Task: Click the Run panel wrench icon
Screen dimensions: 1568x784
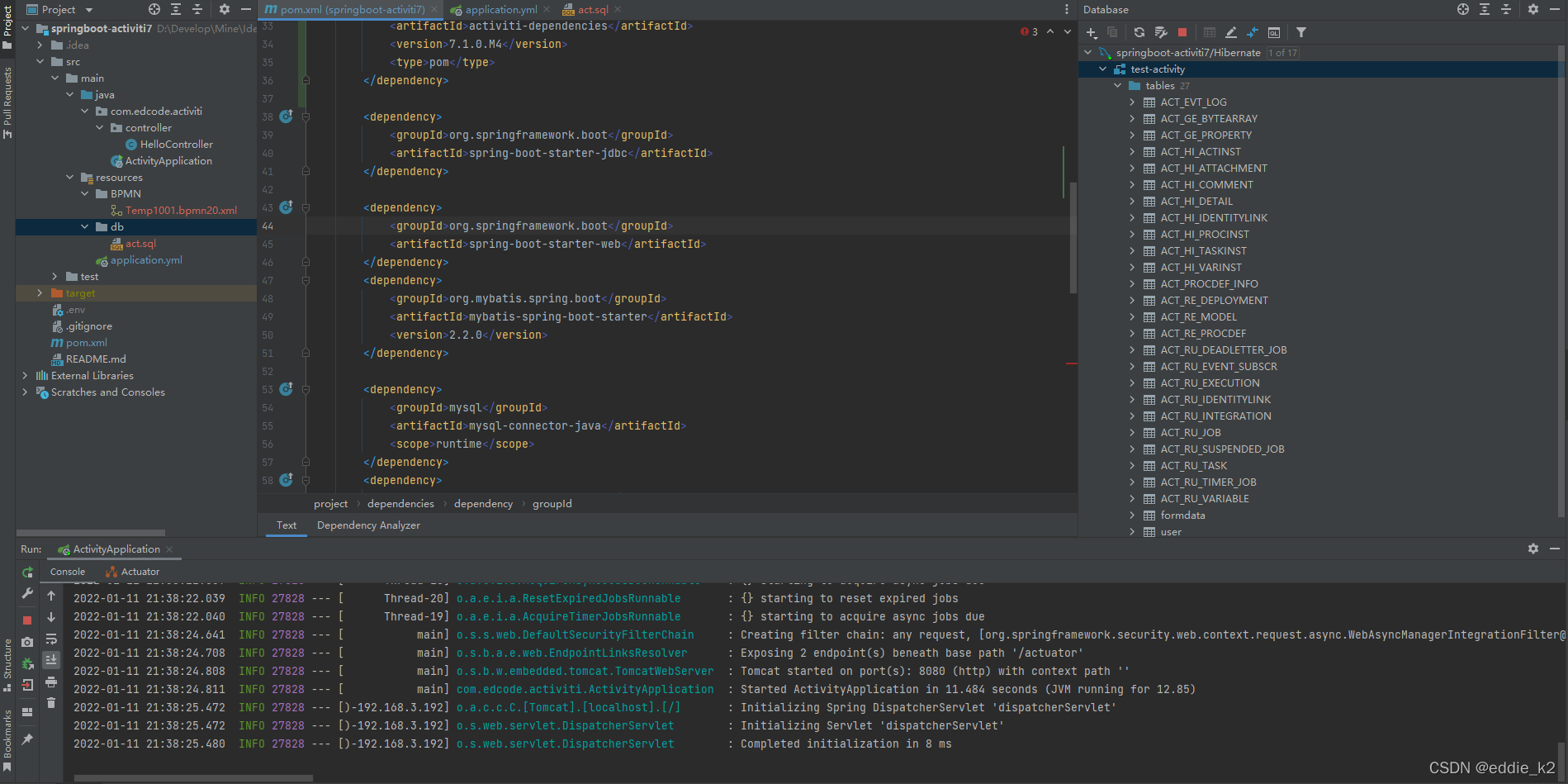Action: tap(27, 594)
